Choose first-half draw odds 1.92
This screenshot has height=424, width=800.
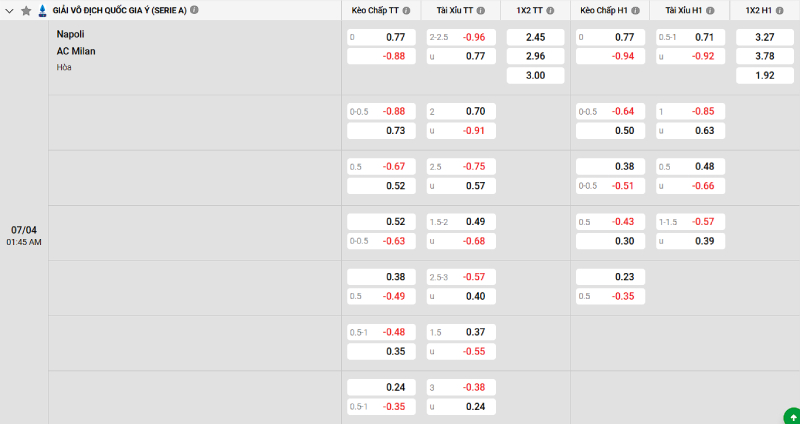coord(762,76)
